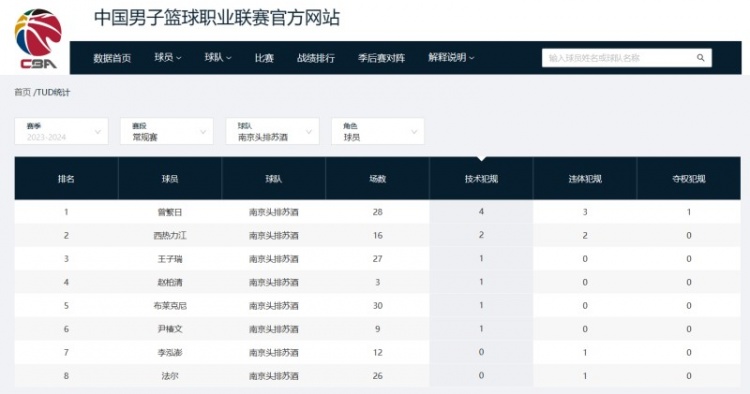Open the 球队 navigation menu

(218, 57)
